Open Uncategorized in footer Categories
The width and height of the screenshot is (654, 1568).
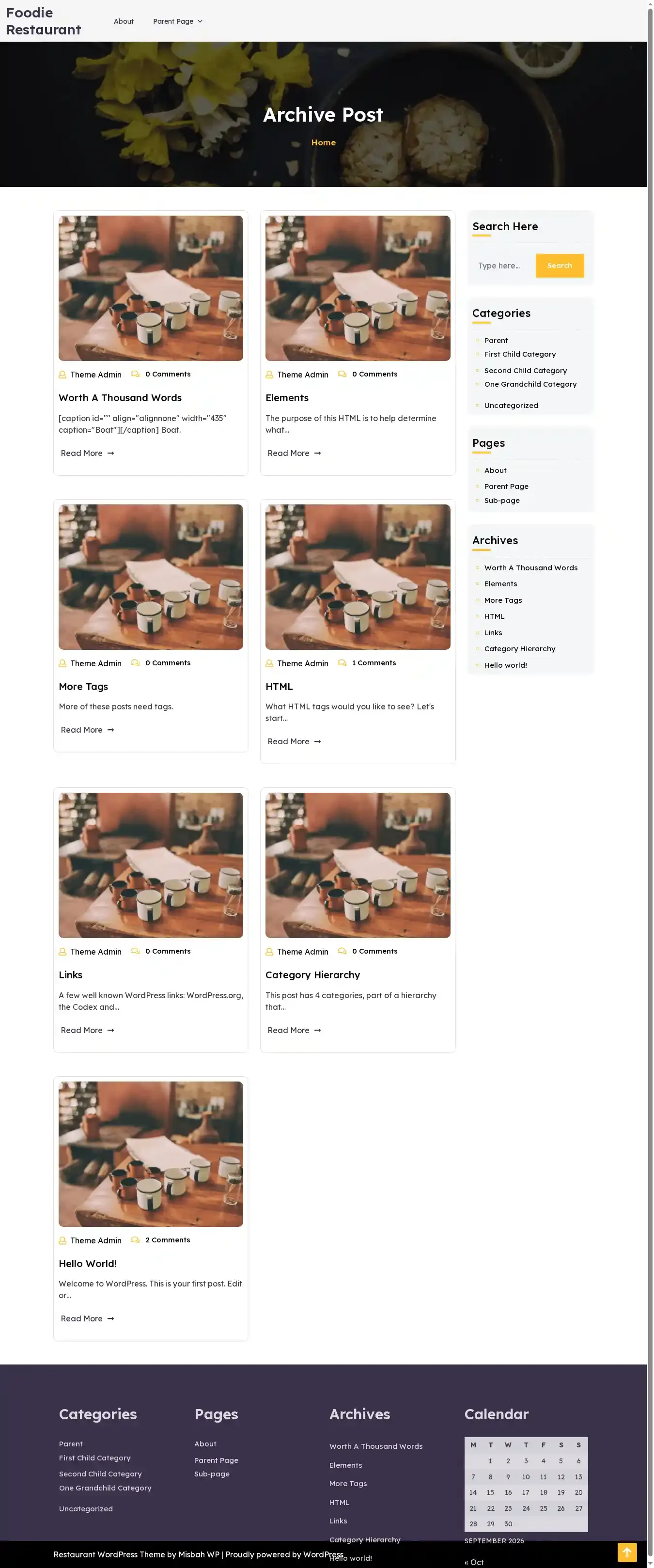(x=86, y=1508)
